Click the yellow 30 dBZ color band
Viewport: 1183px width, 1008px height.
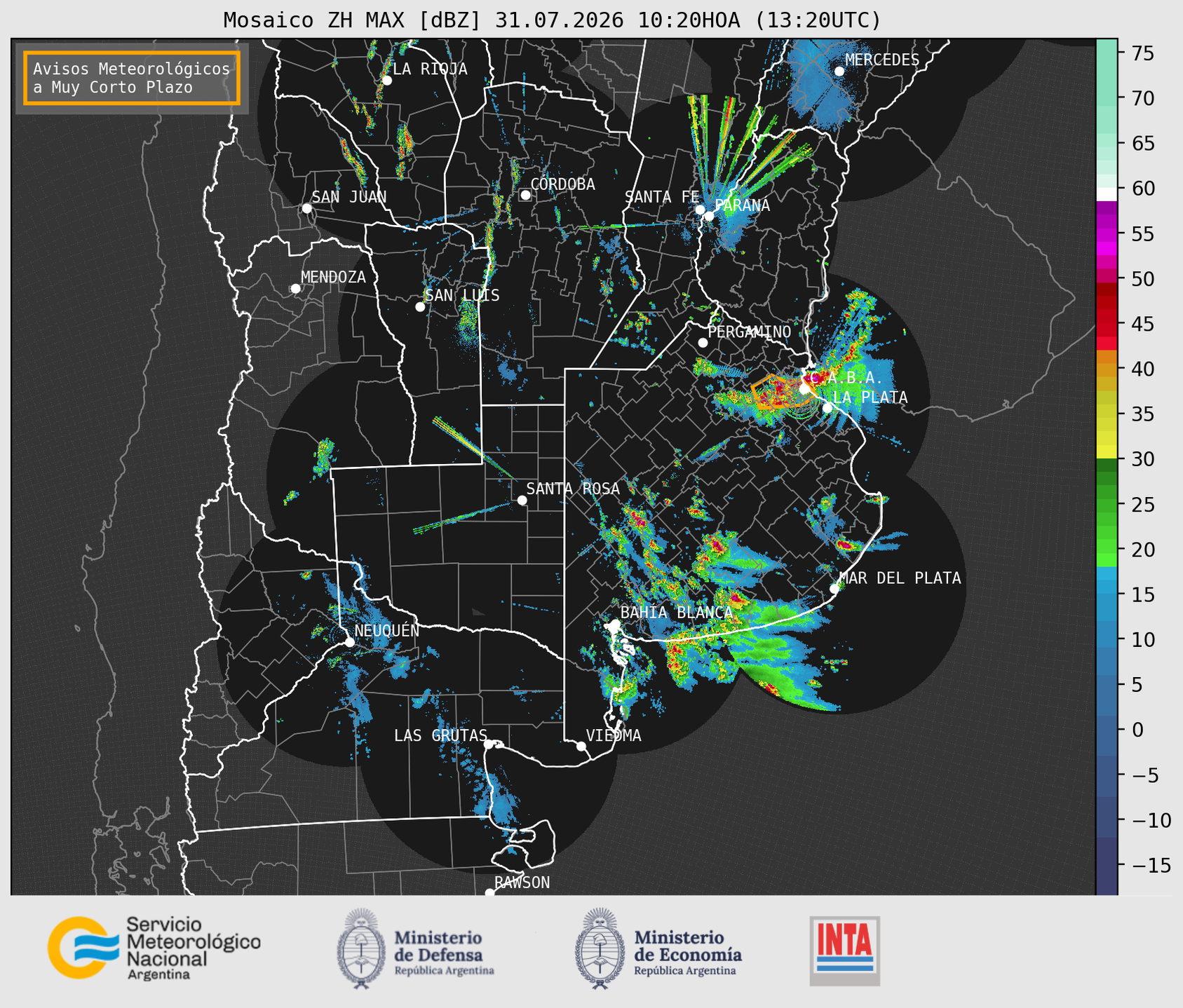click(x=1107, y=454)
